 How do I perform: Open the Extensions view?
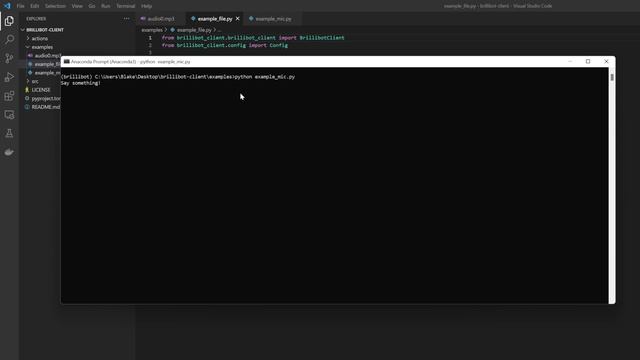tap(9, 96)
